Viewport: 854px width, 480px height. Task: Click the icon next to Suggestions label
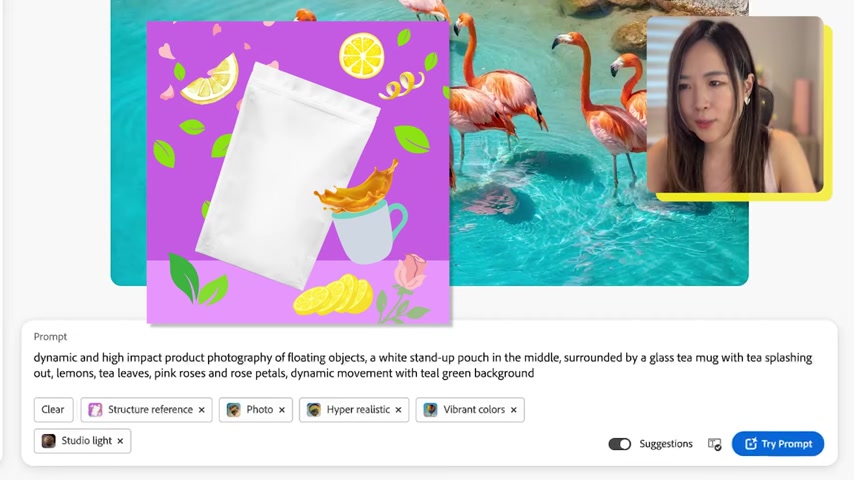pos(715,444)
